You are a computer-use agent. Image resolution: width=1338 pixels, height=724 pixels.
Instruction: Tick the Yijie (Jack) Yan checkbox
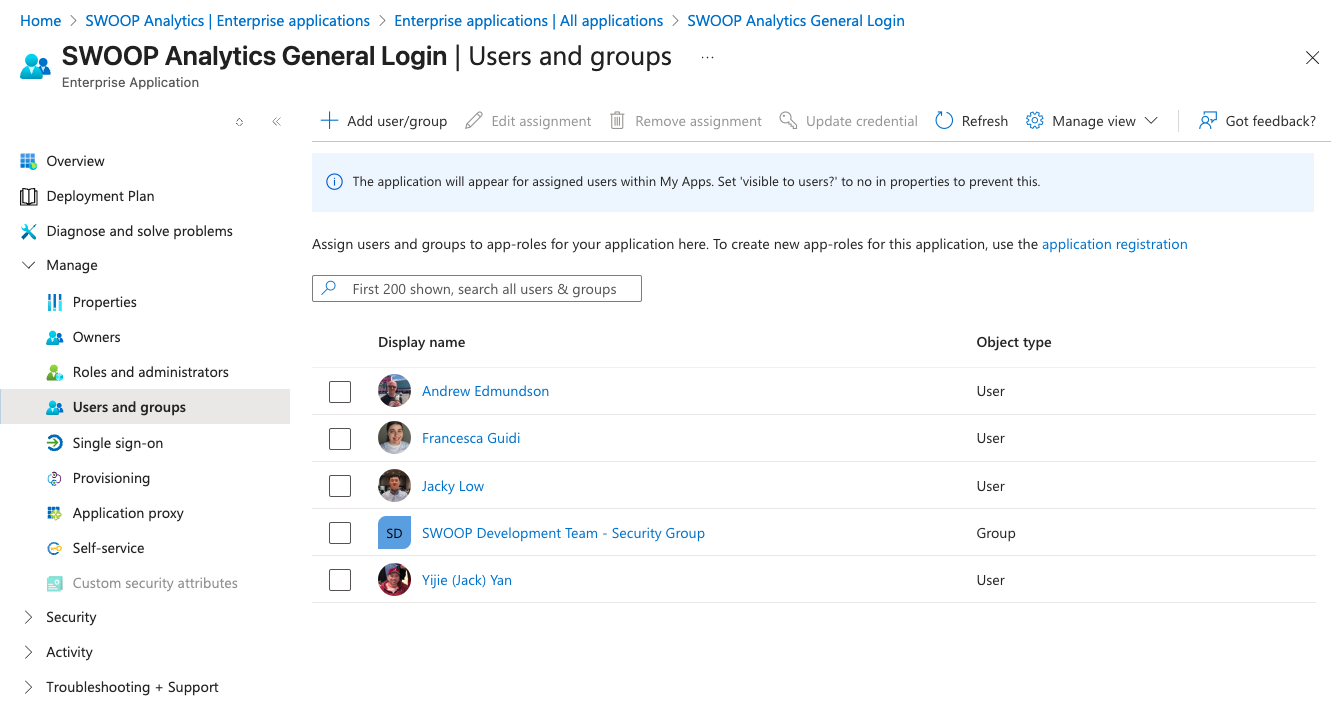pos(340,580)
